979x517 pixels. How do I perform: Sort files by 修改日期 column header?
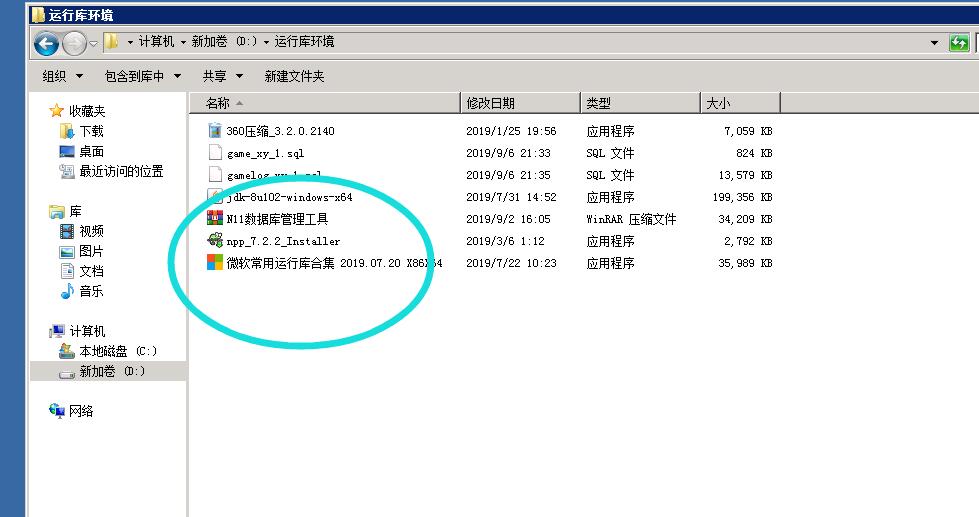490,103
